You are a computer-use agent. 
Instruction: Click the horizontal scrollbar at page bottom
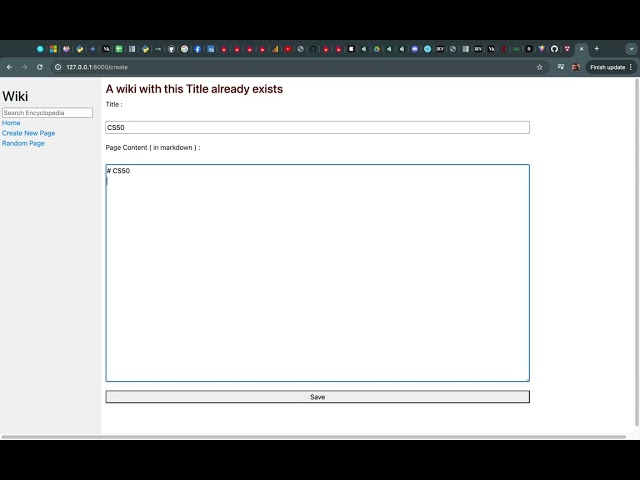coord(313,437)
